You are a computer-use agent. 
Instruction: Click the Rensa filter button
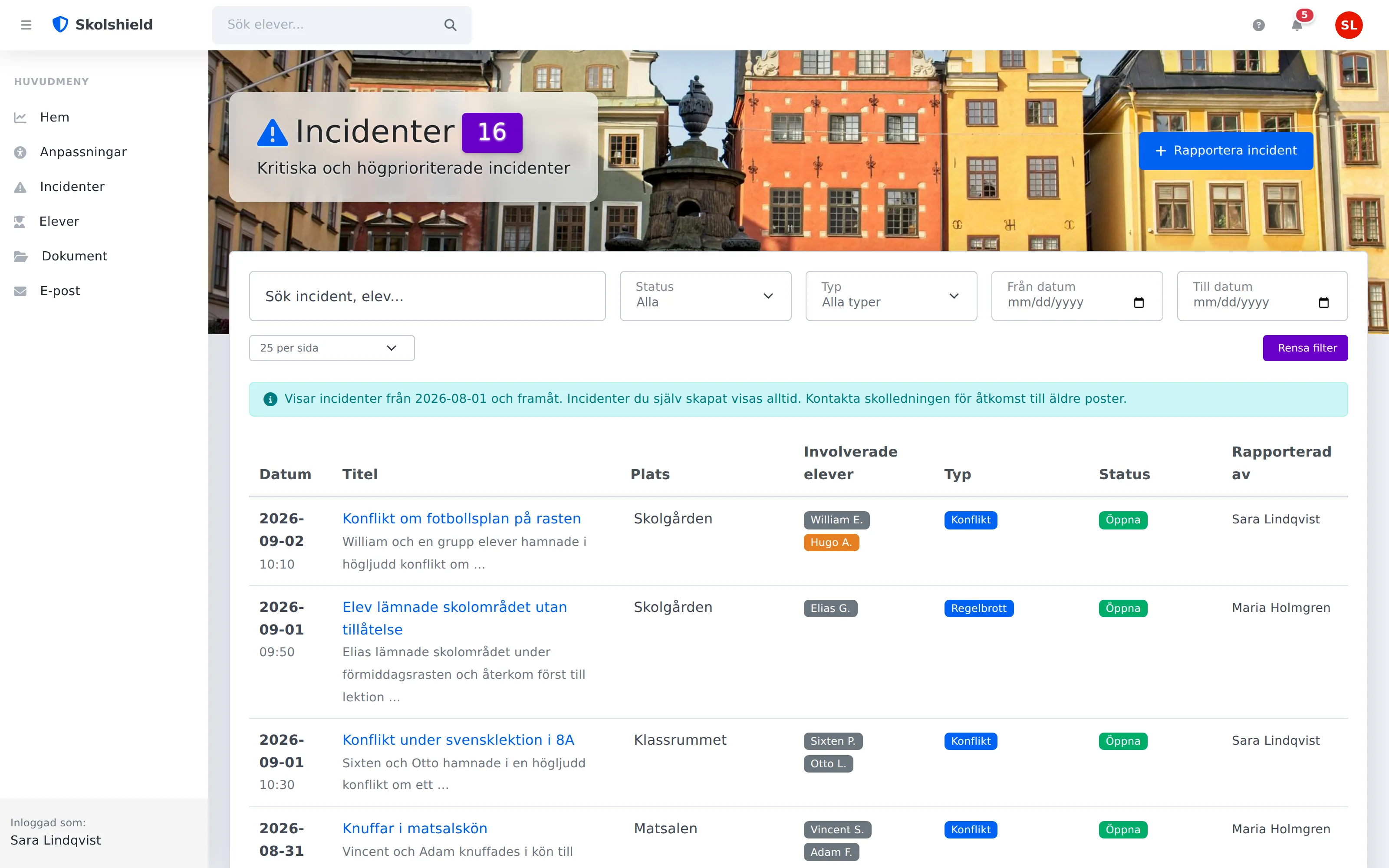pyautogui.click(x=1306, y=348)
